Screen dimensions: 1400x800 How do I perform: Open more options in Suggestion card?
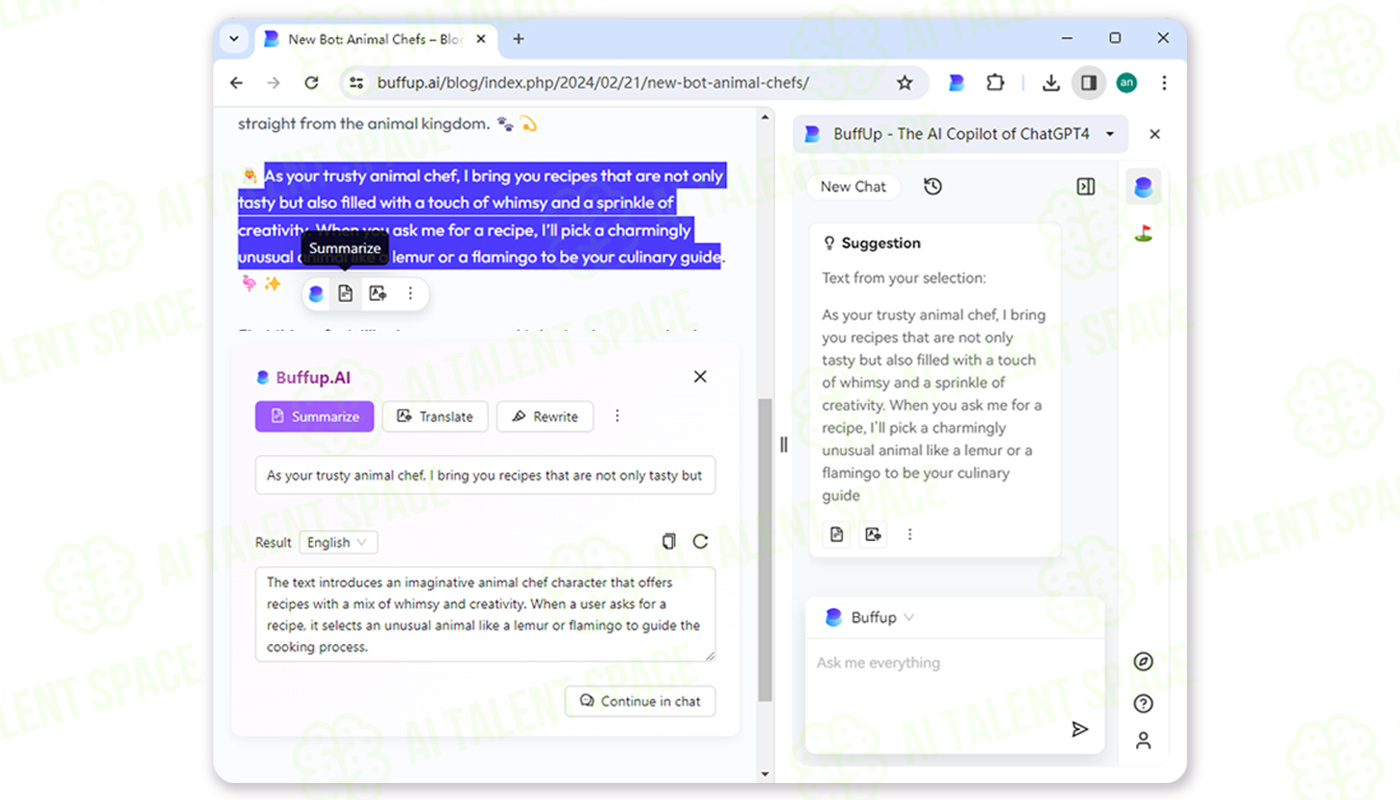click(910, 535)
